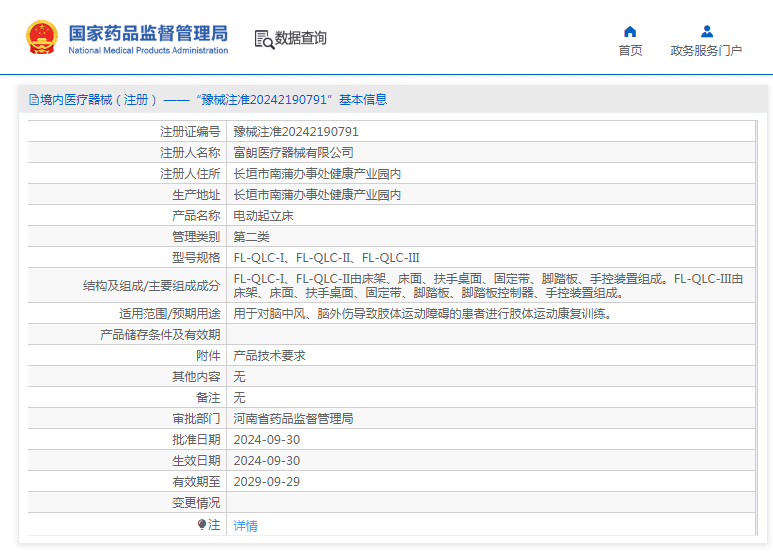The image size is (773, 557).
Task: Click the 数据查询 heading text
Action: 301,38
